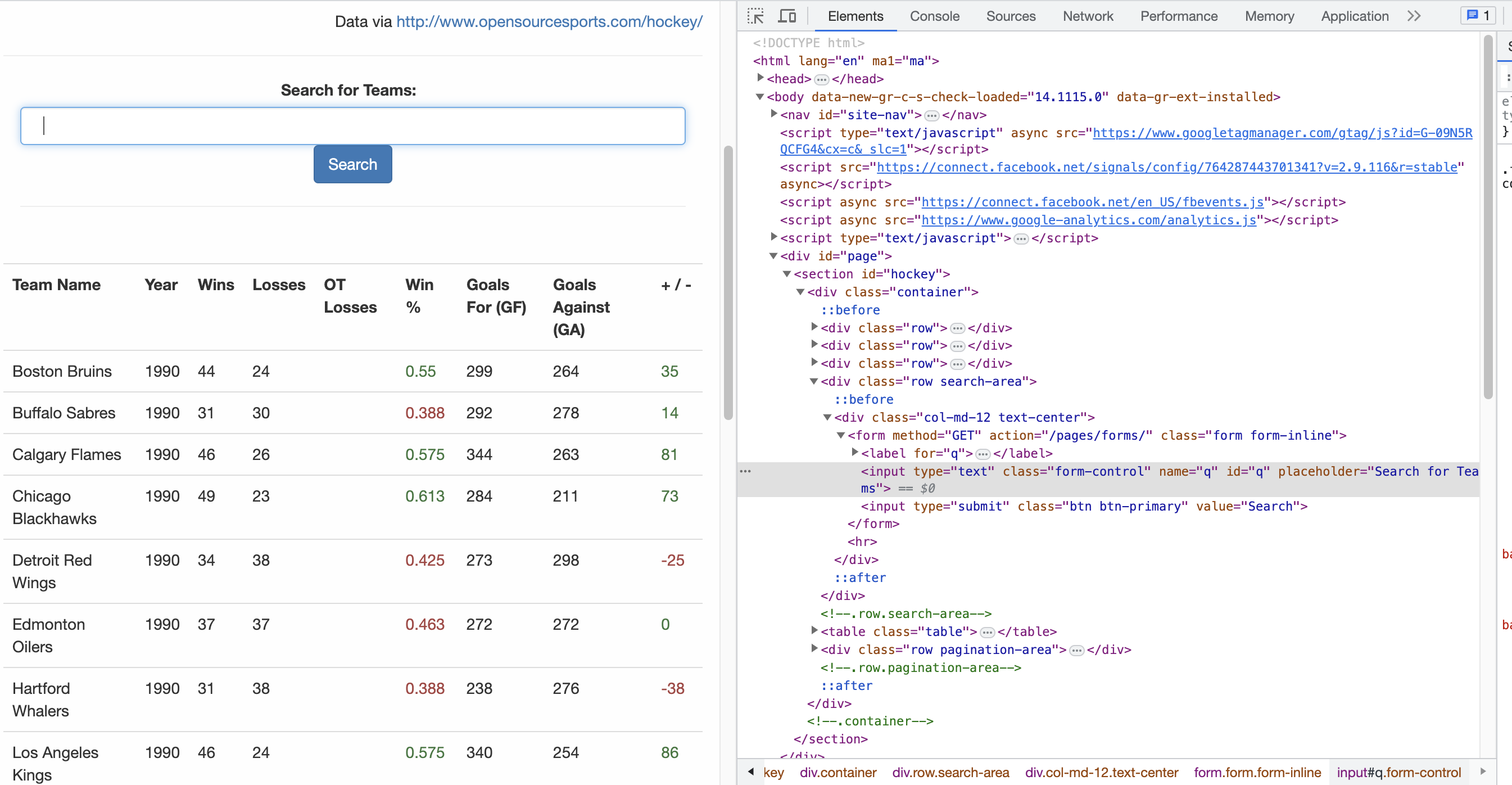Click the Search button on the page

coord(352,164)
